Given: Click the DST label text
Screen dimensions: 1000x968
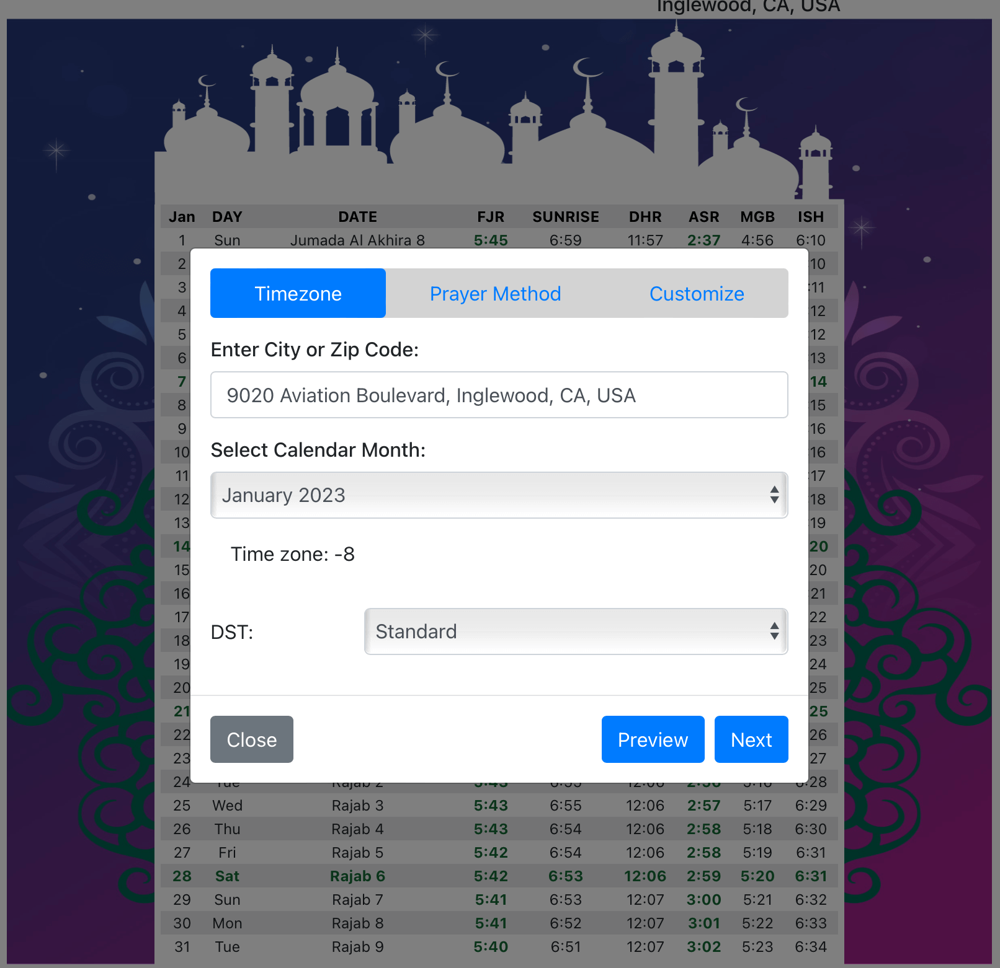Looking at the screenshot, I should coord(232,632).
